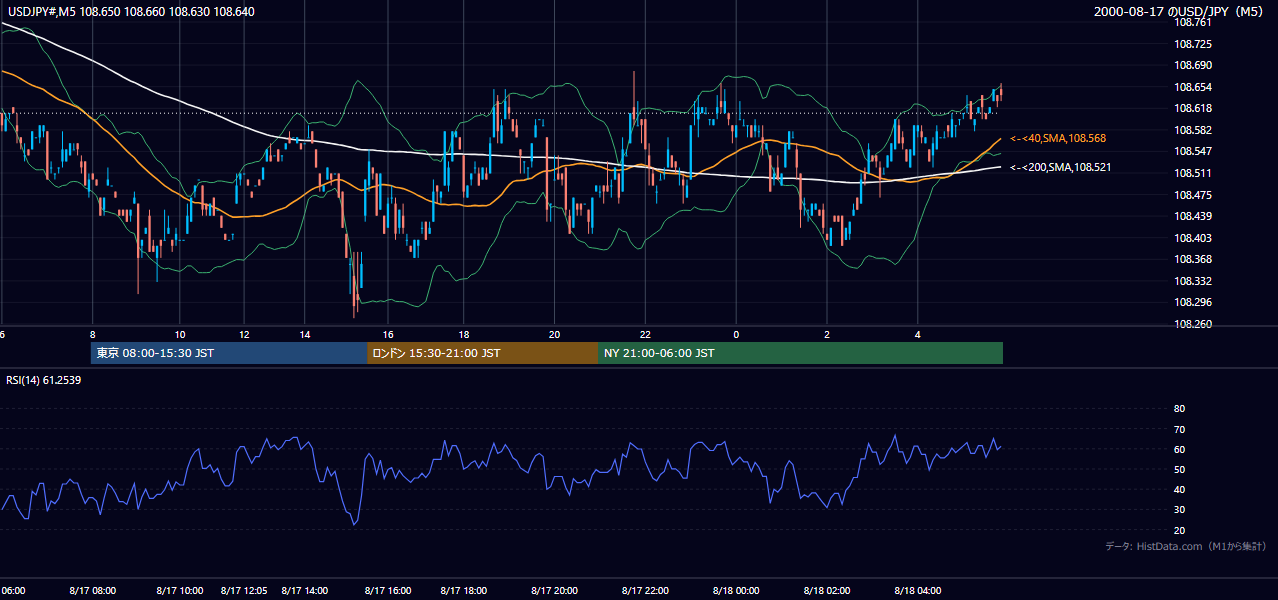Click price axis value 108.403
The width and height of the screenshot is (1278, 600).
[x=1192, y=238]
